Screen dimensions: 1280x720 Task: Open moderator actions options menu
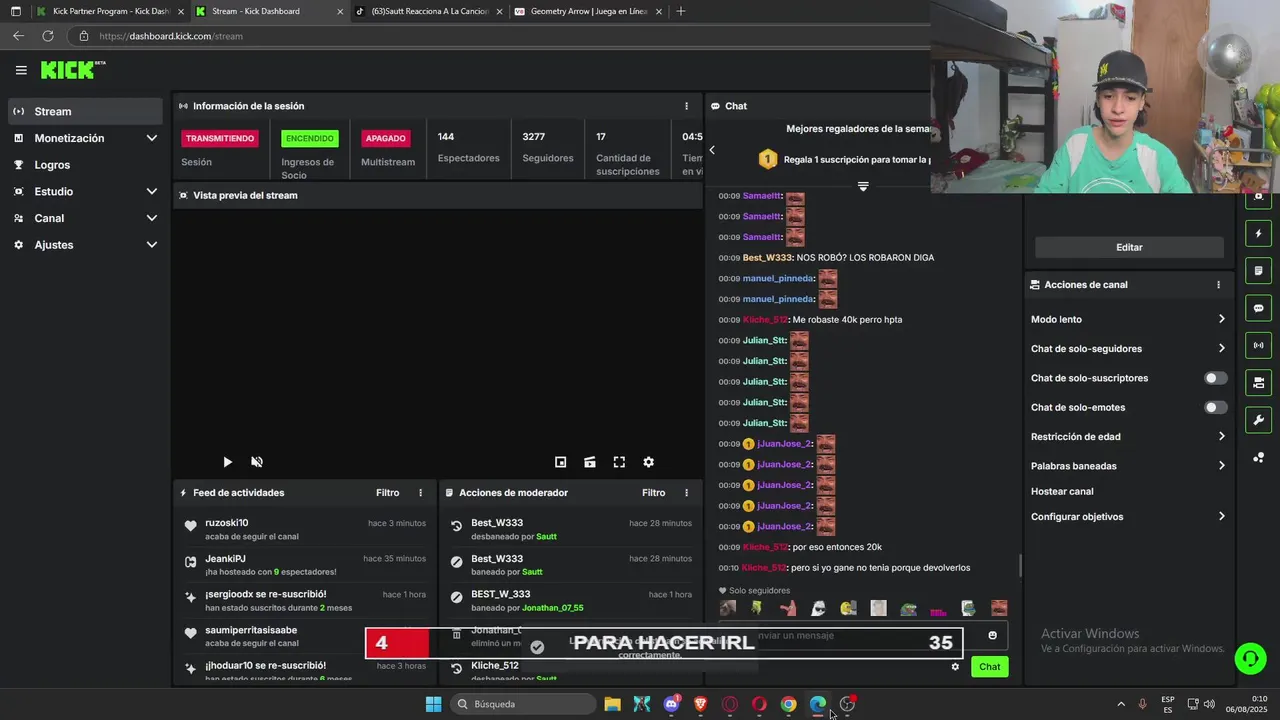[686, 493]
